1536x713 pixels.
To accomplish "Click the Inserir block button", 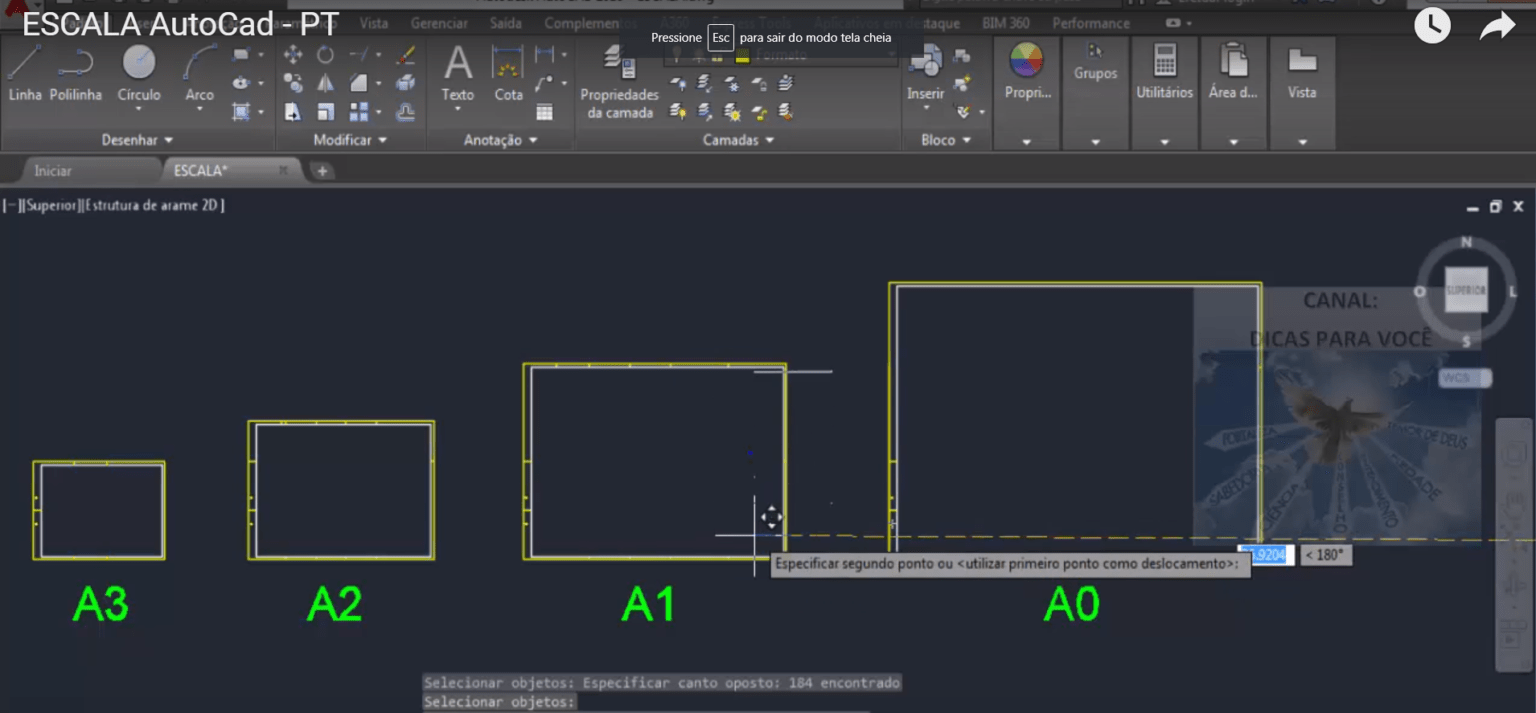I will point(925,73).
